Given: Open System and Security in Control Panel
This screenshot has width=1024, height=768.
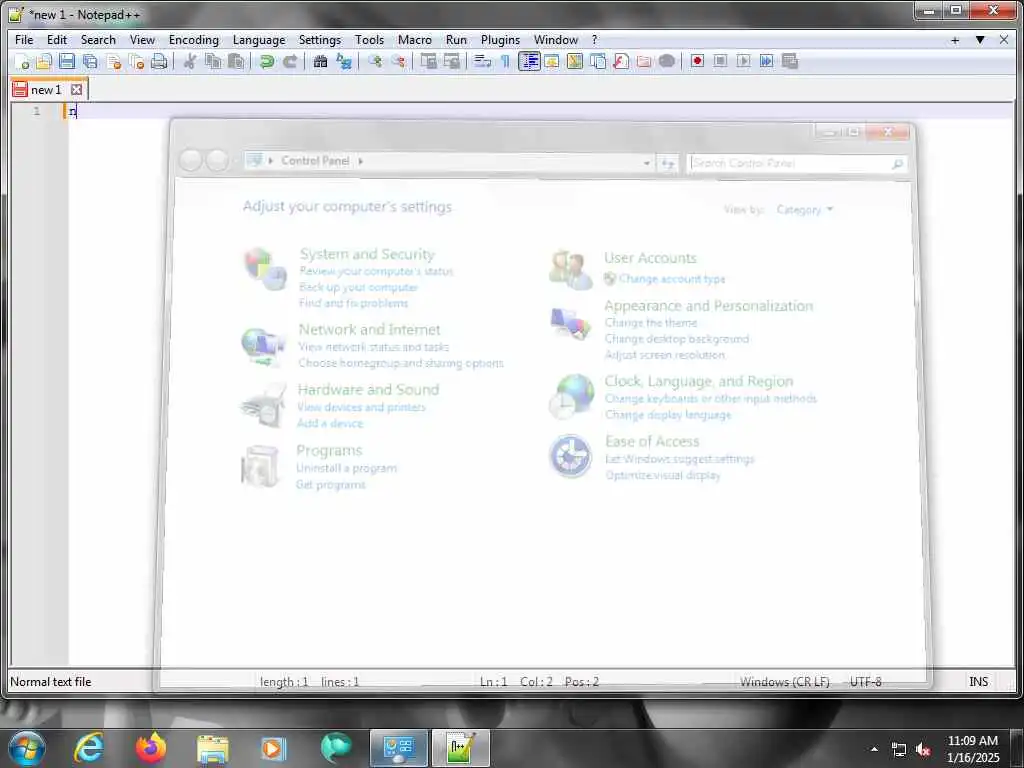Looking at the screenshot, I should (x=367, y=254).
